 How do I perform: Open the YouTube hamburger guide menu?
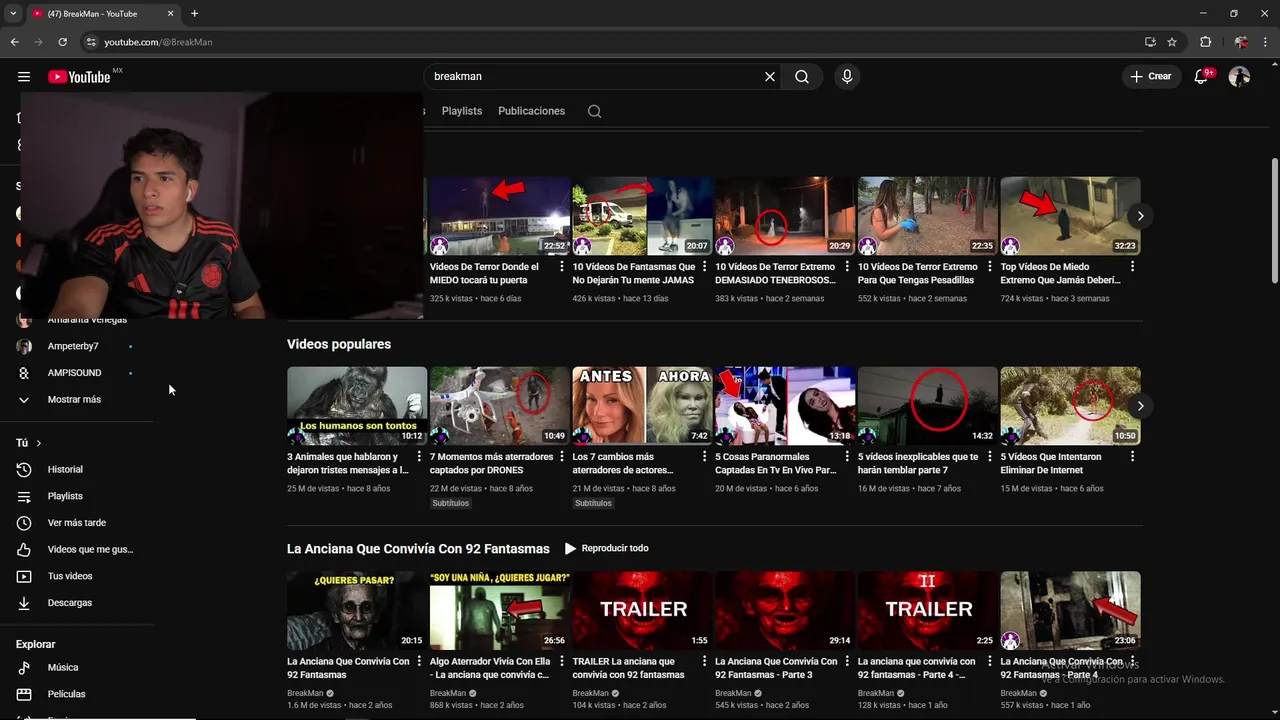(24, 77)
